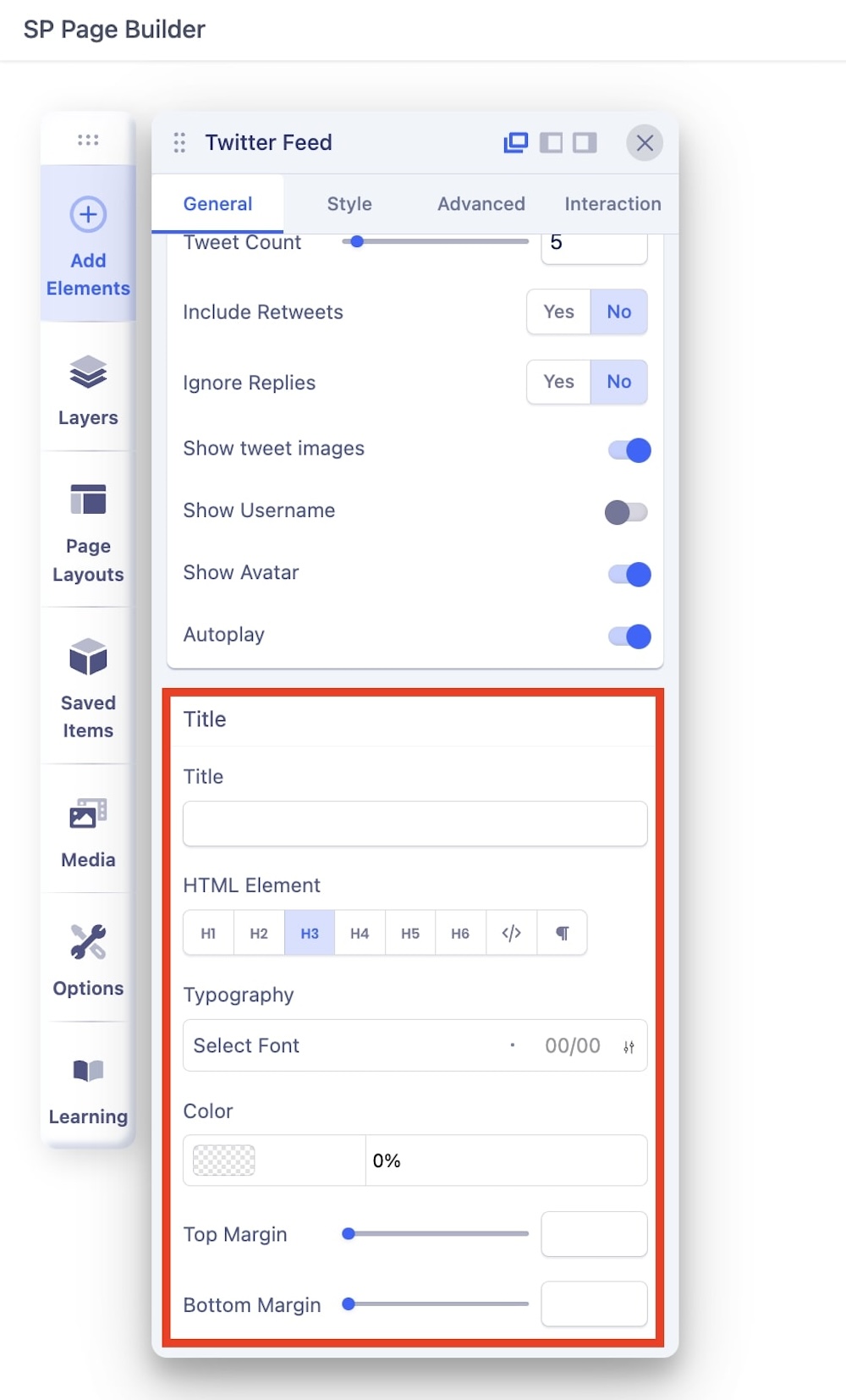Viewport: 846px width, 1400px height.
Task: Open the Layers panel
Action: (88, 389)
